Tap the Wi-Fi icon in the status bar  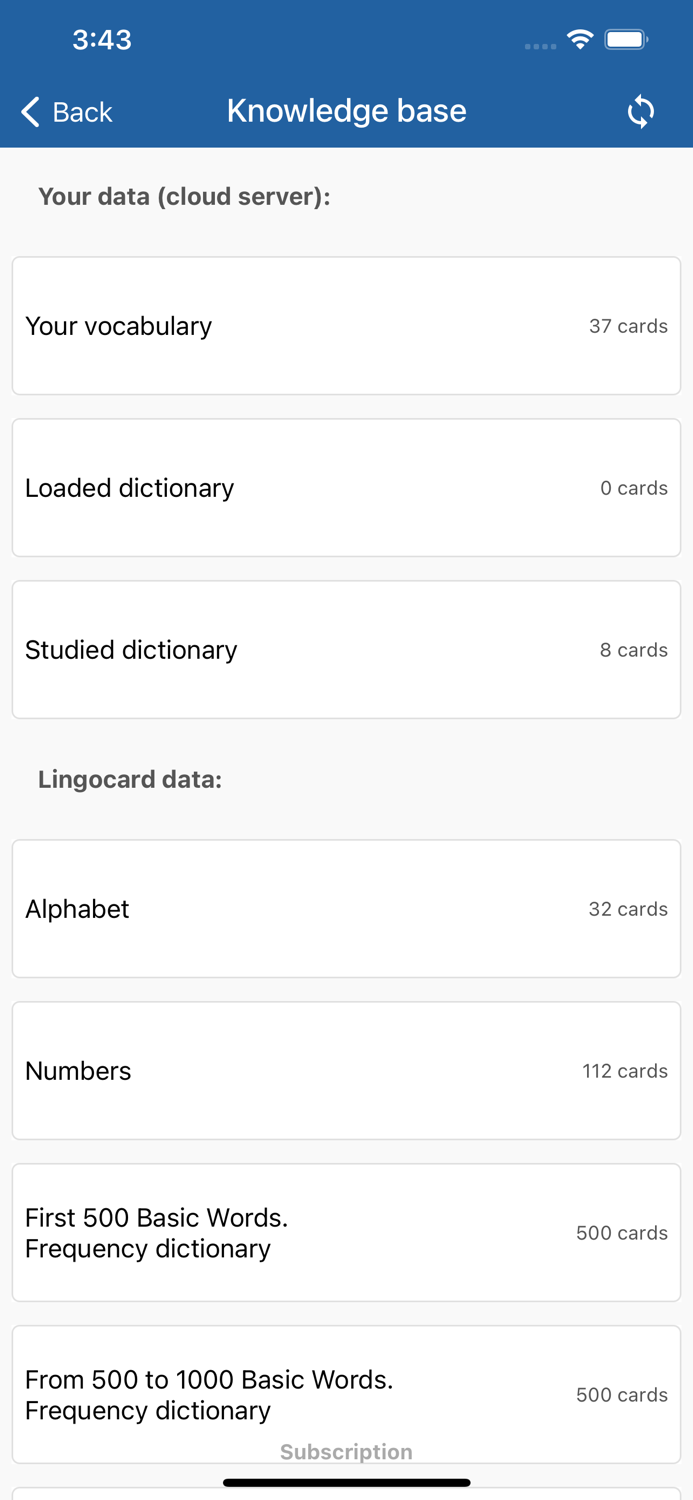tap(582, 40)
